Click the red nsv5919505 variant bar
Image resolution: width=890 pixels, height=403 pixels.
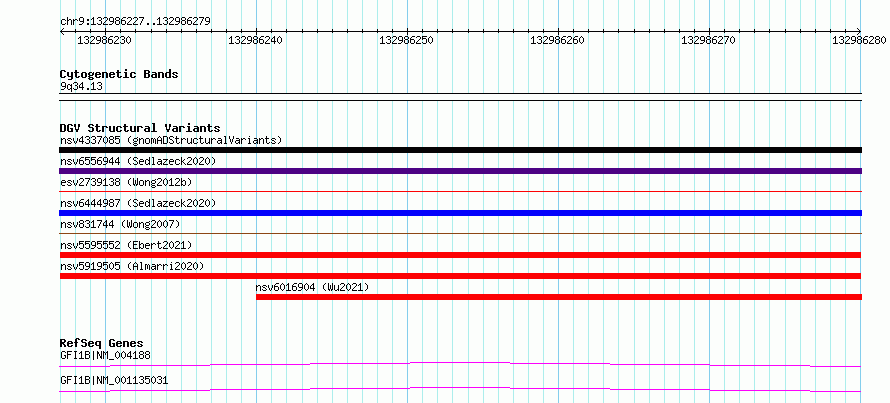[x=460, y=276]
